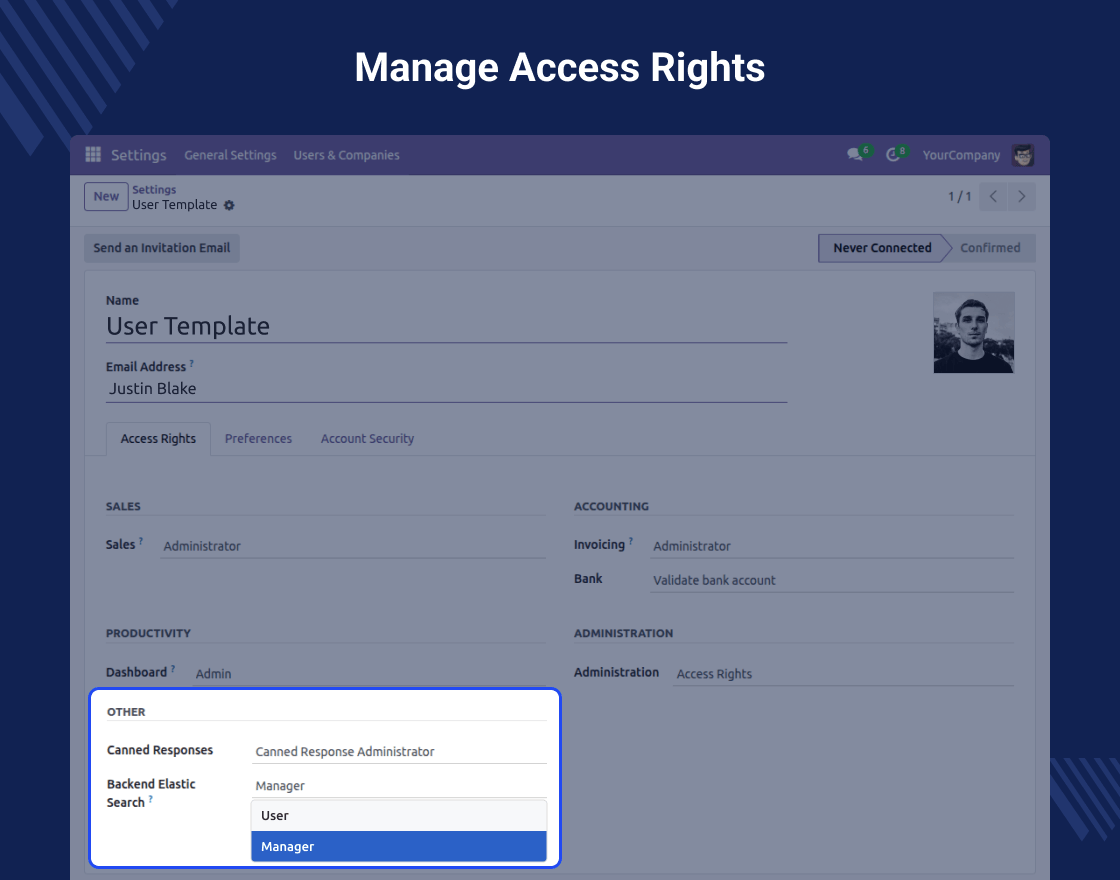
Task: Open the Sales access dropdown
Action: point(353,546)
